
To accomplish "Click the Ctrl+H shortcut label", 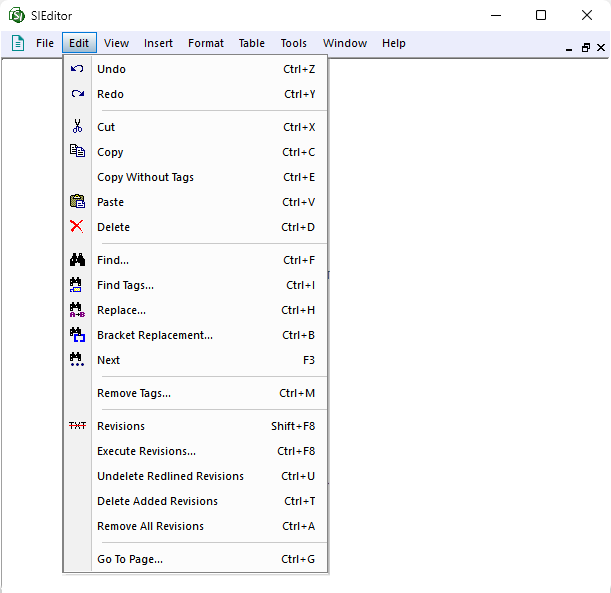I will [298, 310].
